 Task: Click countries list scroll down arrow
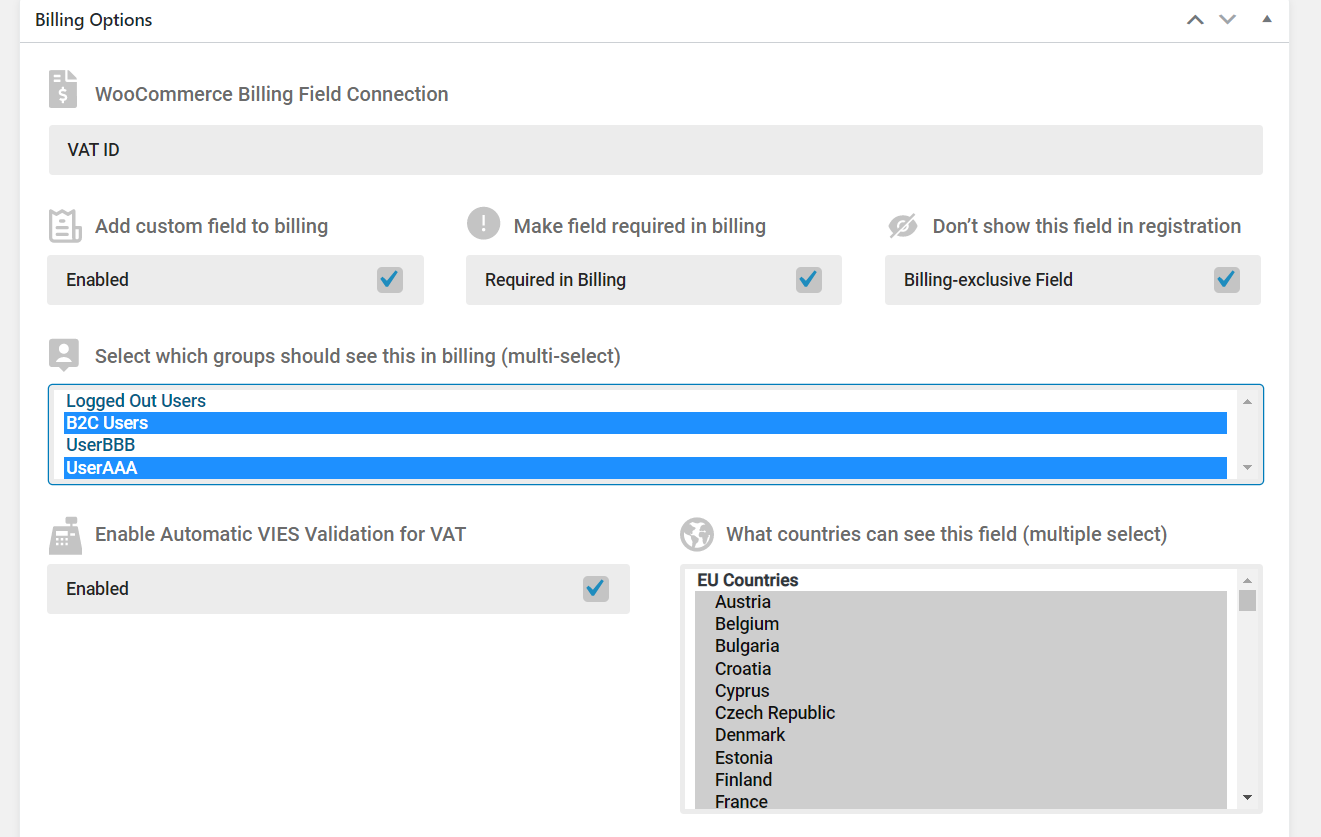1247,797
